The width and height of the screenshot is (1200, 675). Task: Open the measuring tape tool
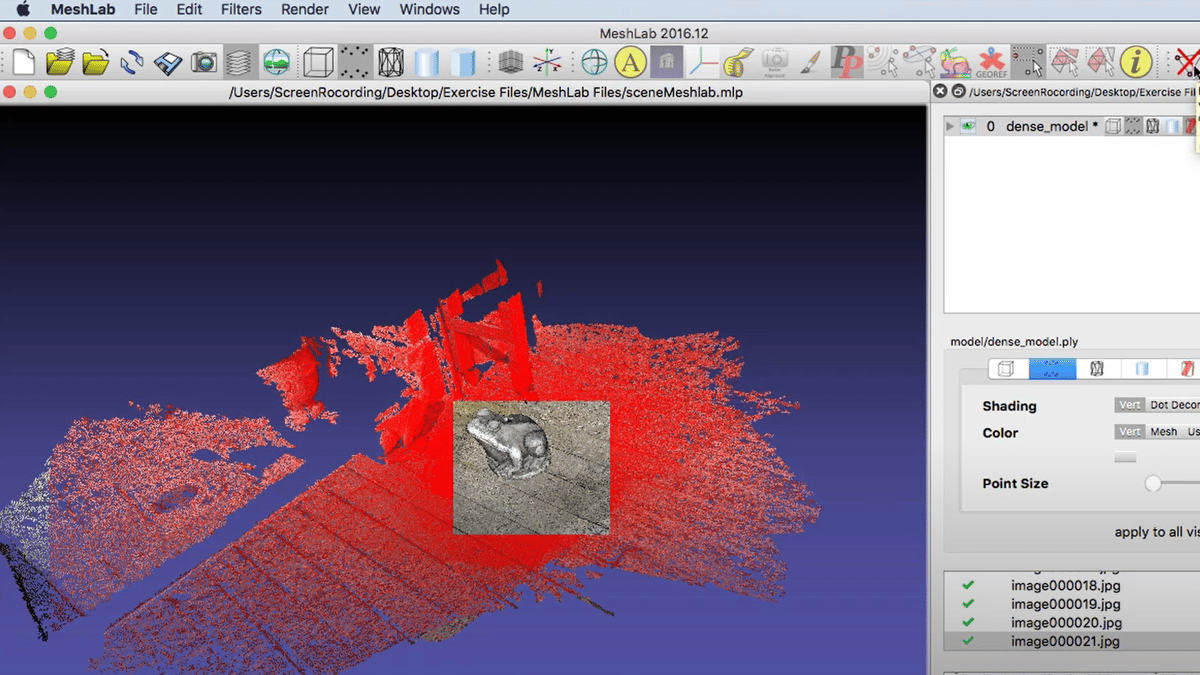tap(738, 62)
